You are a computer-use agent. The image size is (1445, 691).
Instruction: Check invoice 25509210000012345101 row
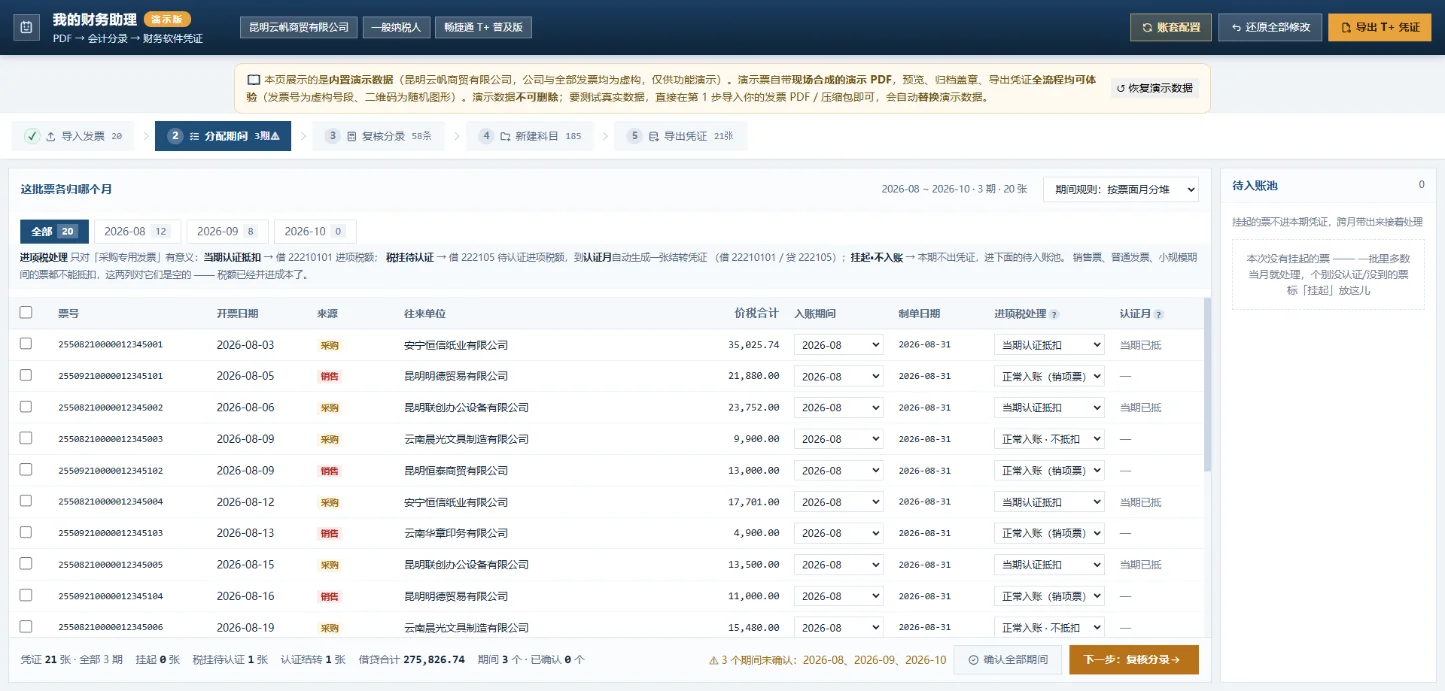[26, 376]
